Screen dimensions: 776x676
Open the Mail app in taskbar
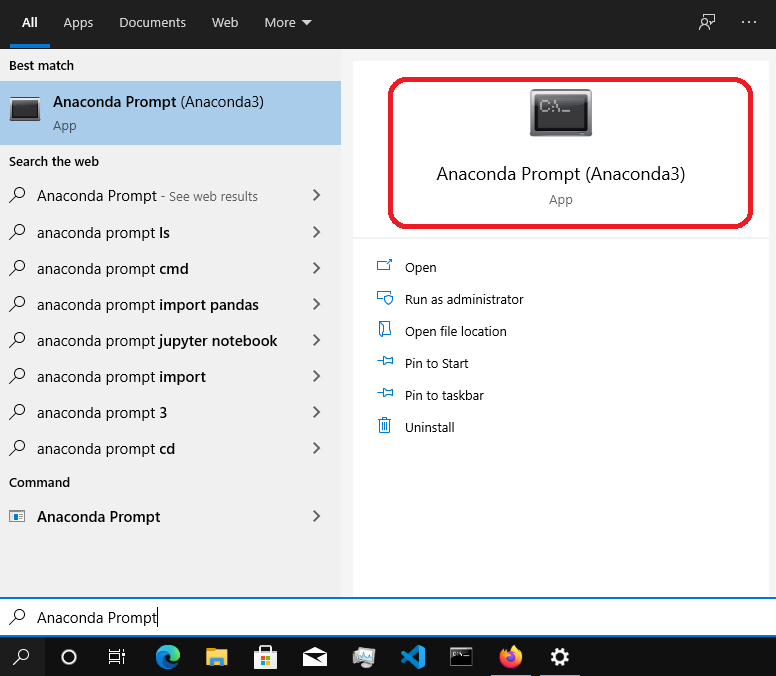[x=315, y=657]
